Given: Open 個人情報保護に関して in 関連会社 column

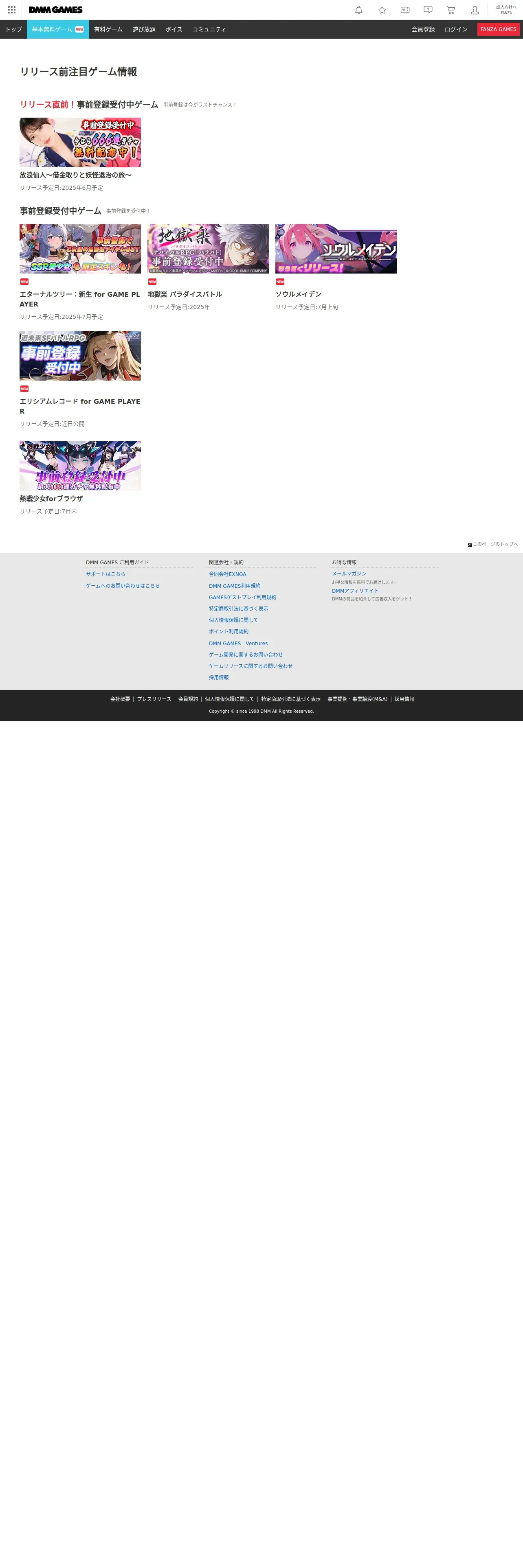Looking at the screenshot, I should pyautogui.click(x=234, y=620).
